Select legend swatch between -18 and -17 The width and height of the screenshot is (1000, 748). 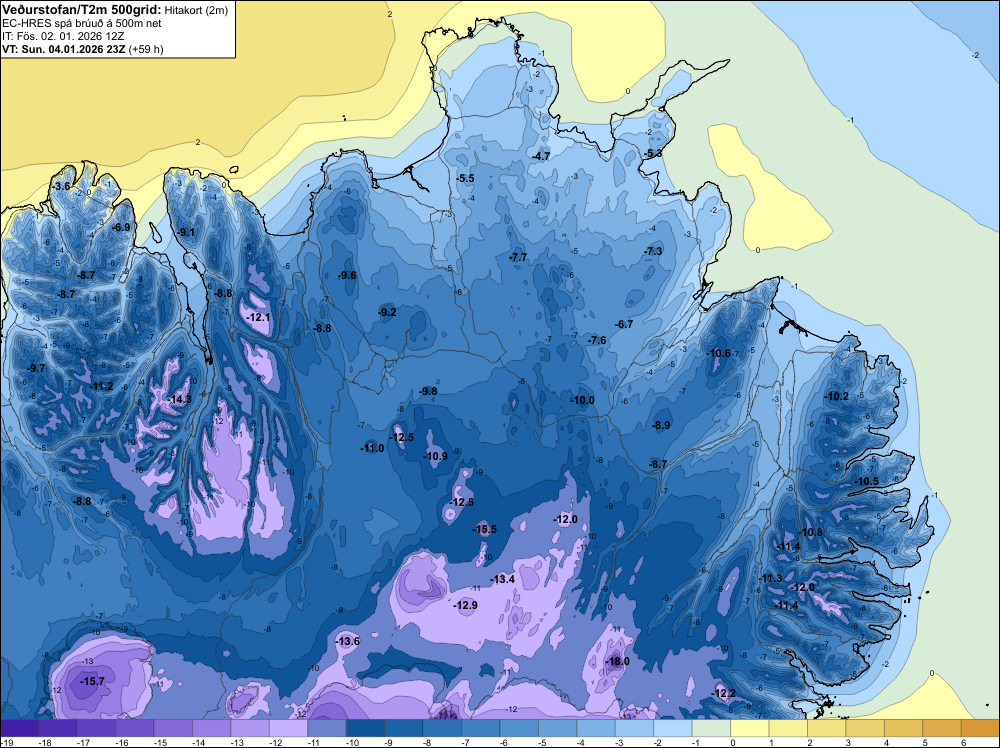(57, 728)
